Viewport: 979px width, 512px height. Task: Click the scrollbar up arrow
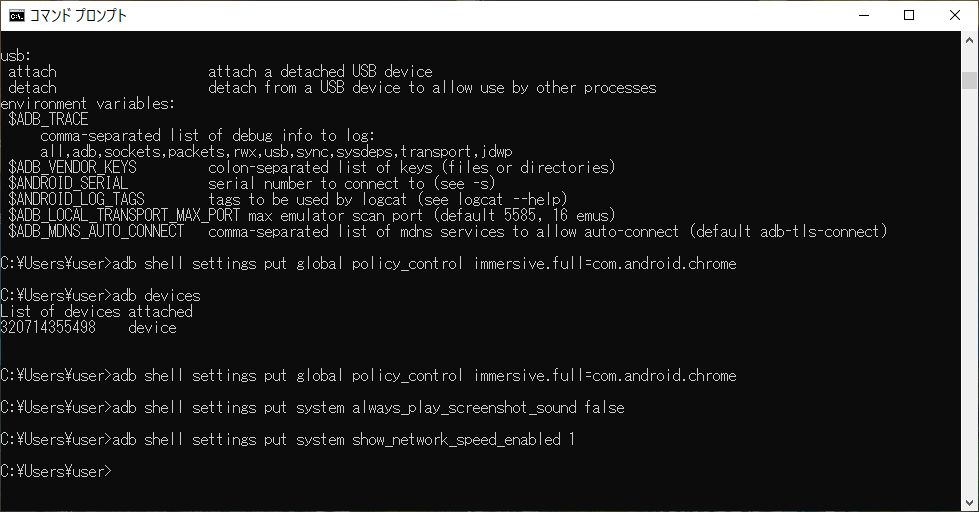coord(969,43)
